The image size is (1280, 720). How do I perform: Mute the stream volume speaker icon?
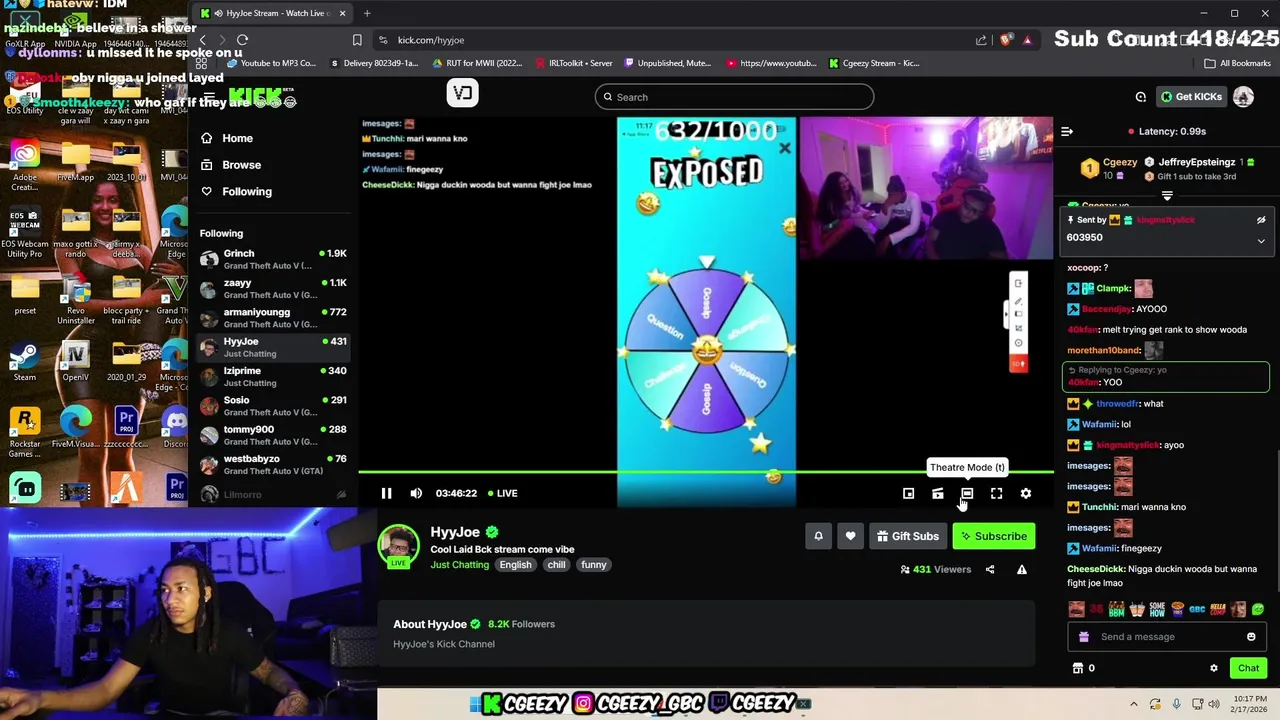point(416,493)
